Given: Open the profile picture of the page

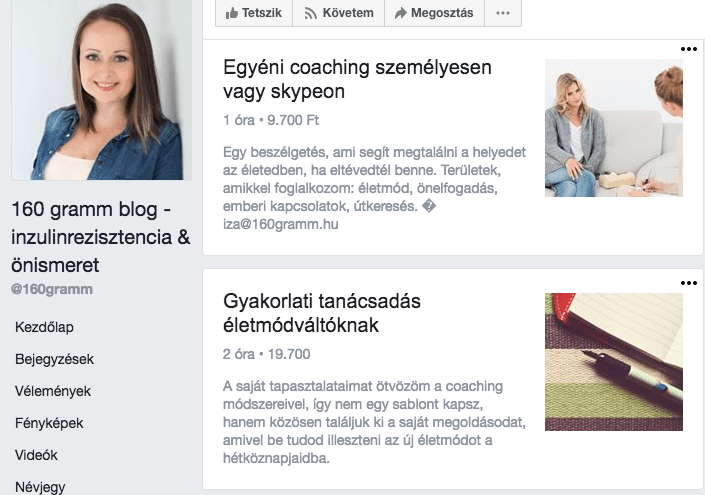Looking at the screenshot, I should point(96,89).
